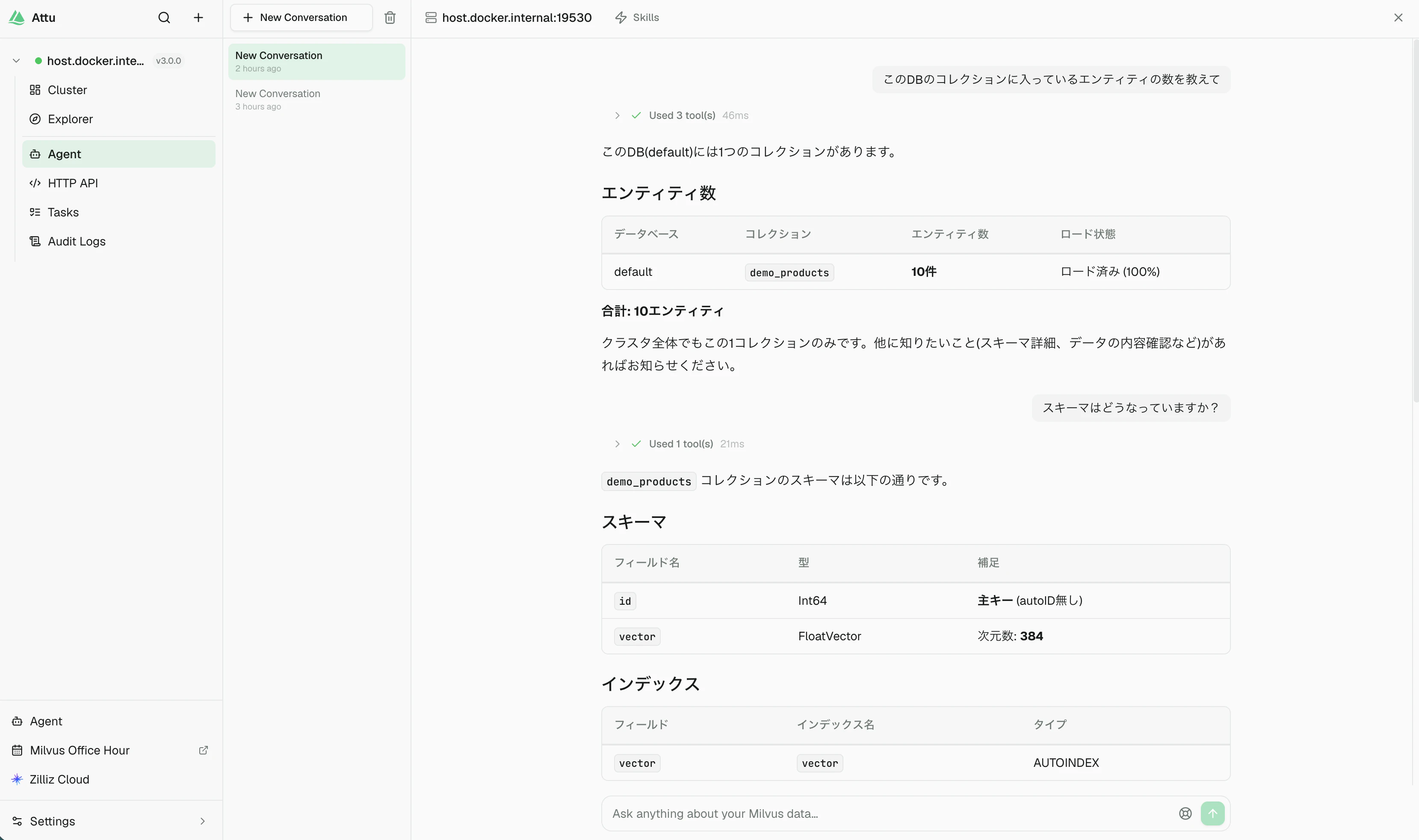This screenshot has width=1419, height=840.
Task: Click the Skills lightning bolt icon
Action: [x=621, y=18]
